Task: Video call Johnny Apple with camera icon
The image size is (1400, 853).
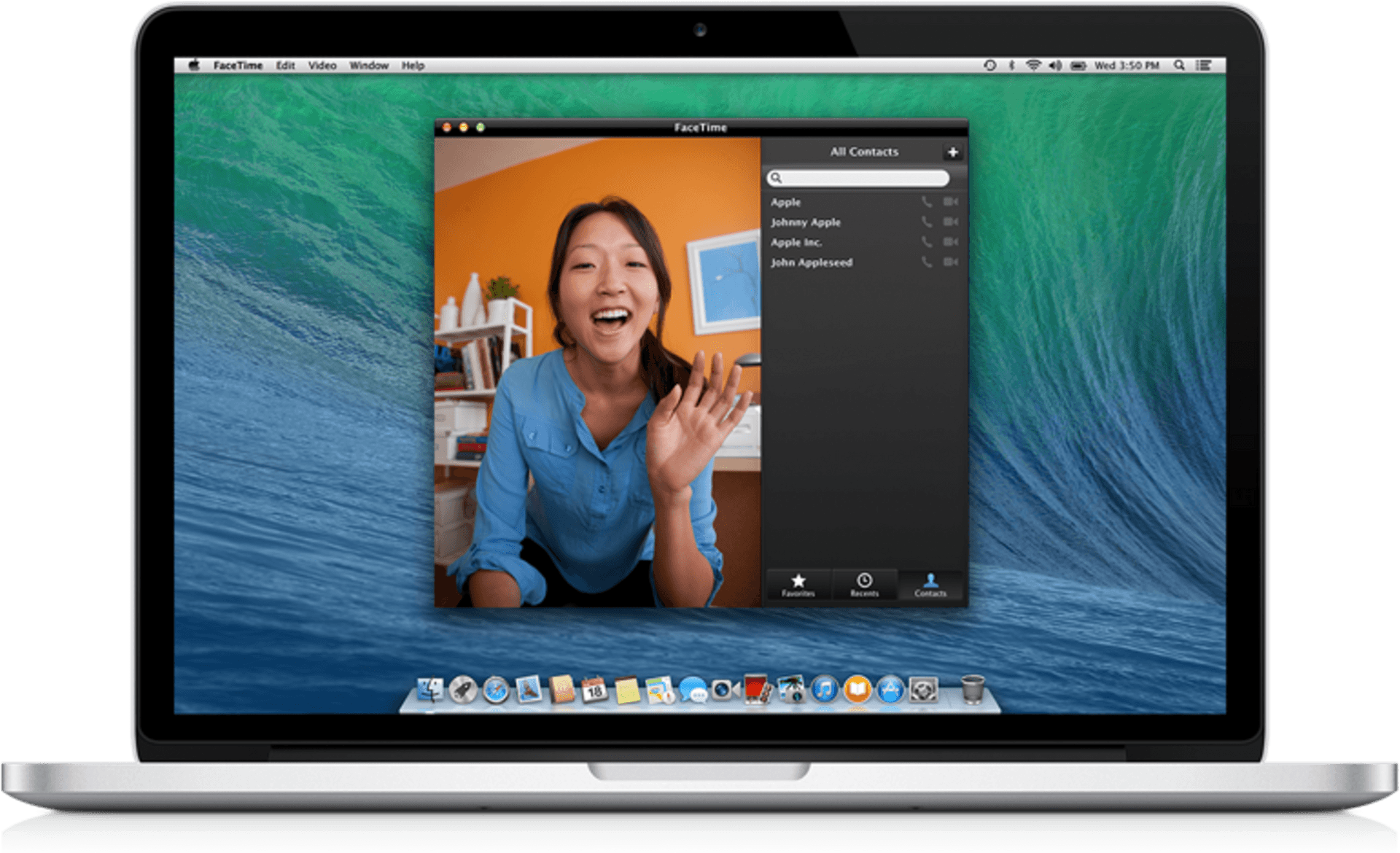Action: coord(950,222)
